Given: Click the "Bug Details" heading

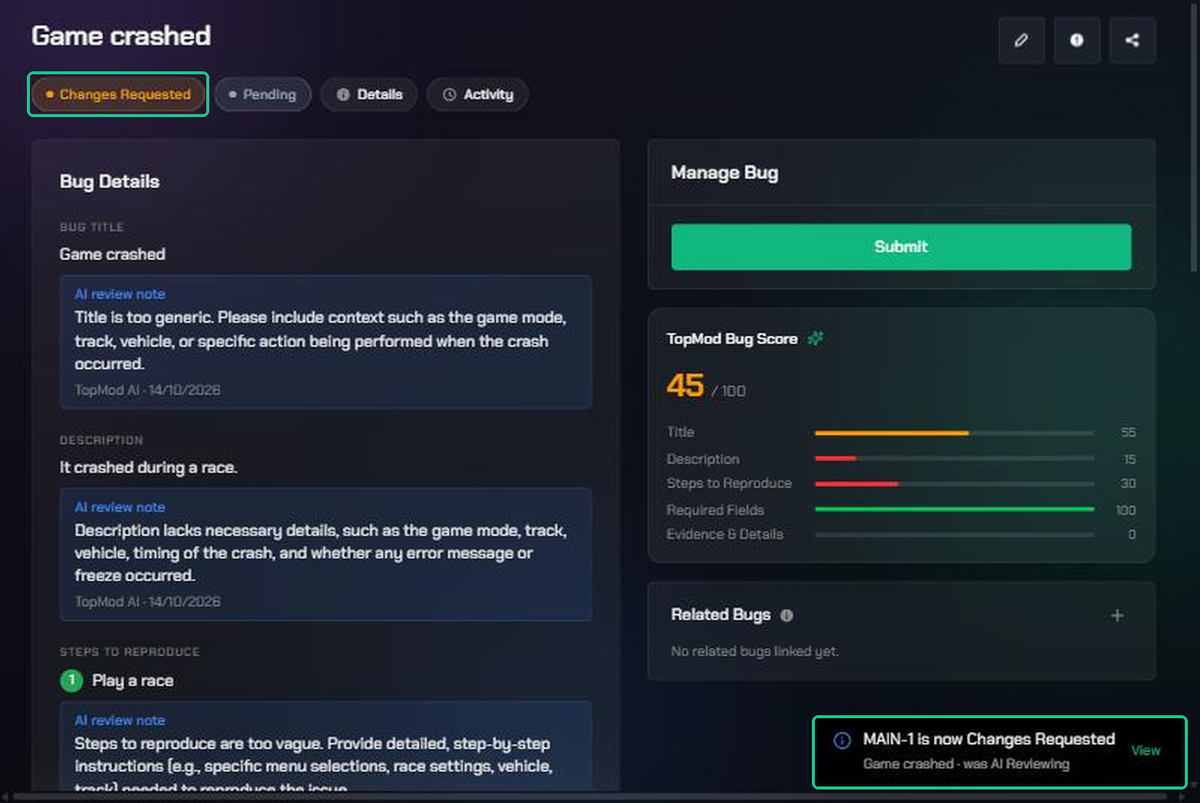Looking at the screenshot, I should click(109, 181).
